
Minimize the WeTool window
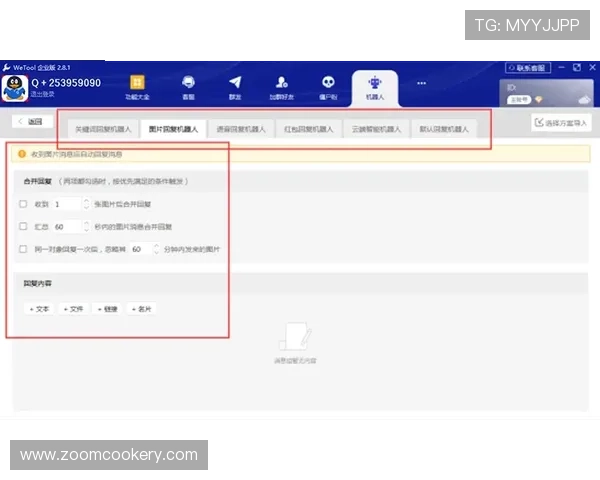(561, 67)
